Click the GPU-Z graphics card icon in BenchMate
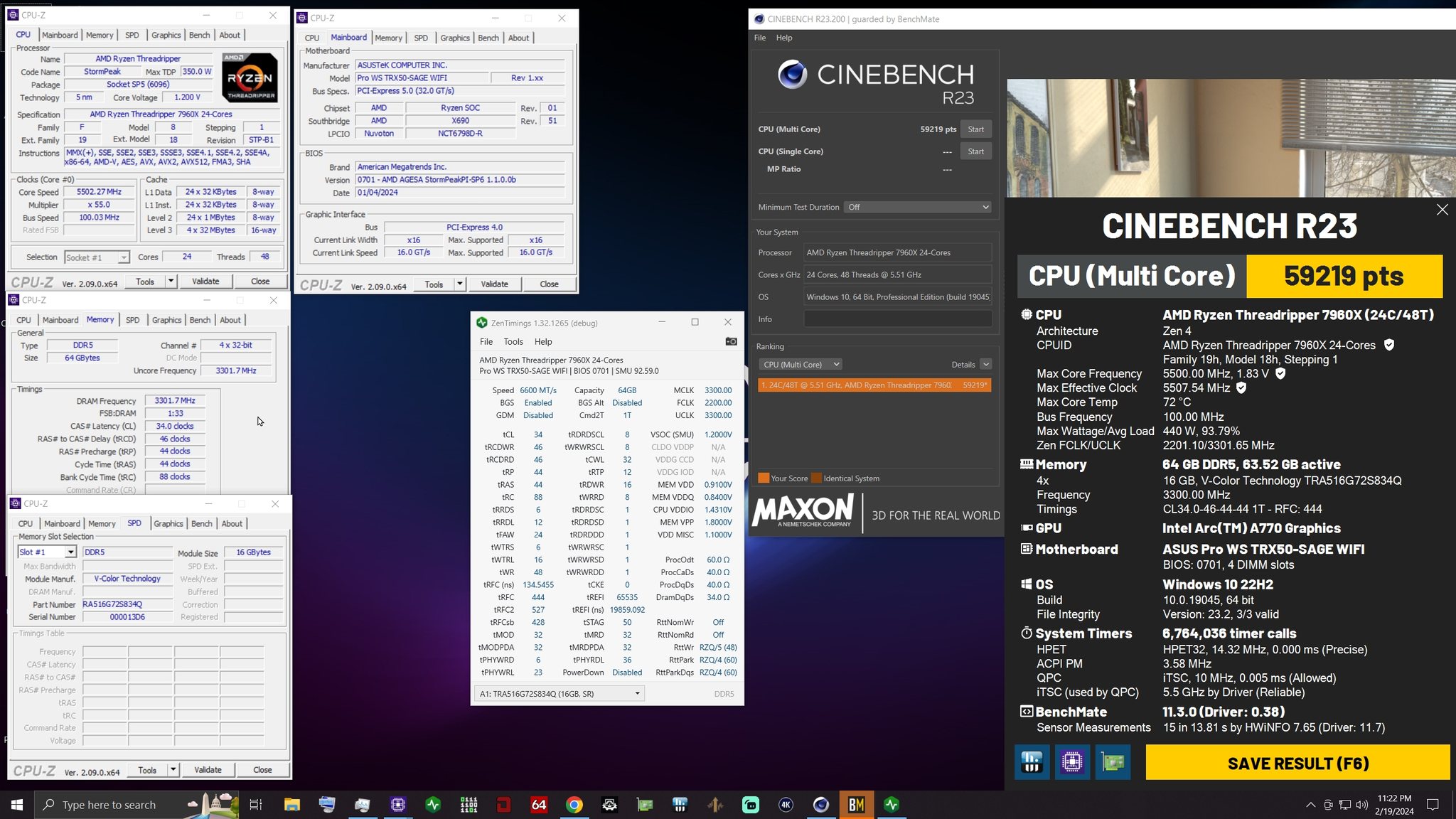This screenshot has height=819, width=1456. coord(1113,763)
